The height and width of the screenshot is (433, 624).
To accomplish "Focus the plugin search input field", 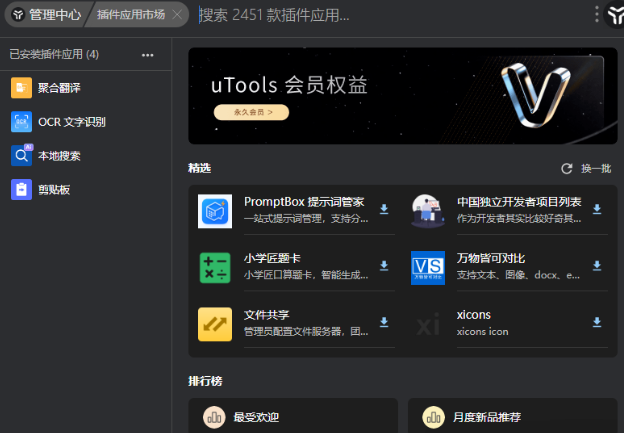I will (392, 15).
